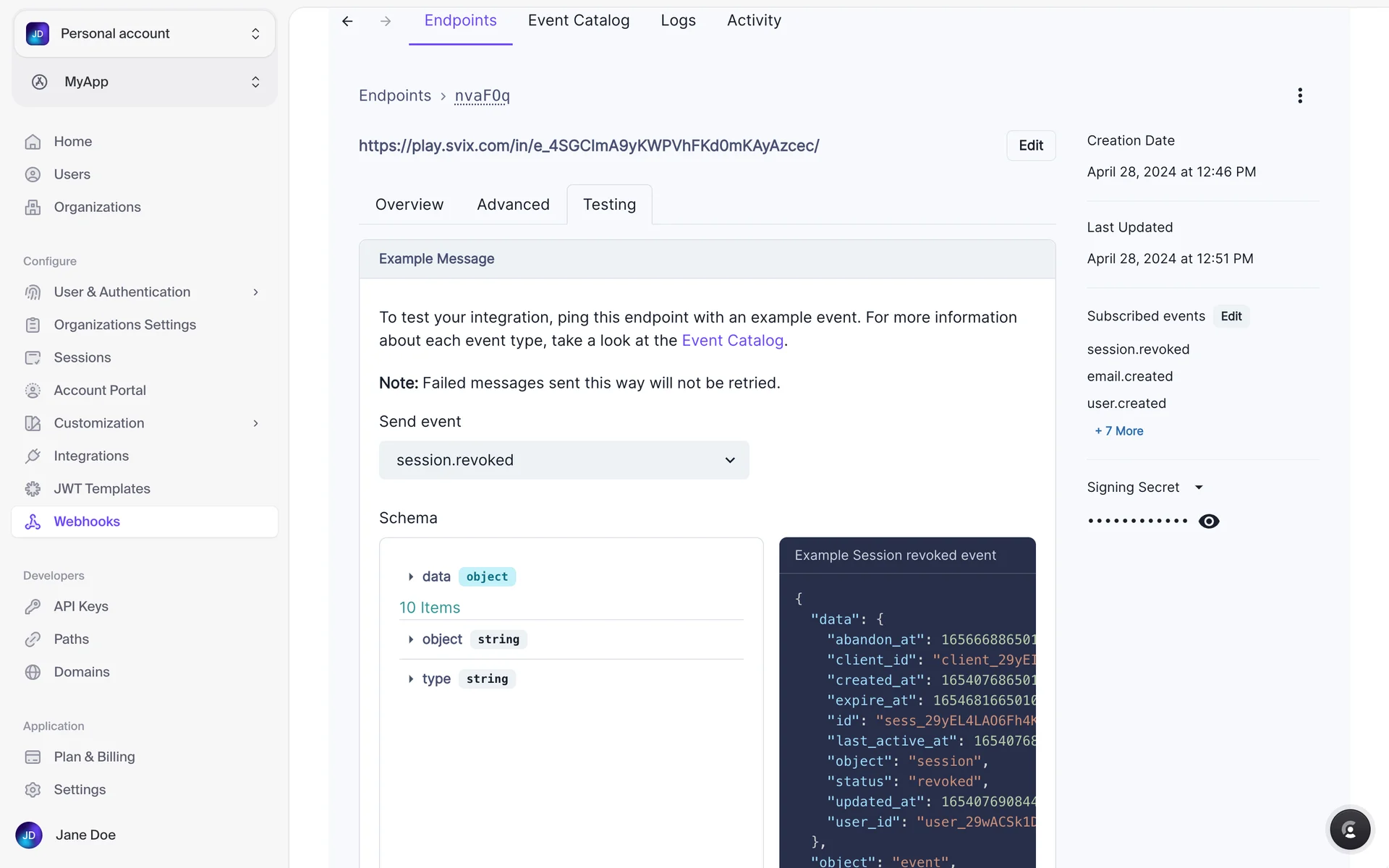
Task: Click the API Keys key icon
Action: (x=33, y=606)
